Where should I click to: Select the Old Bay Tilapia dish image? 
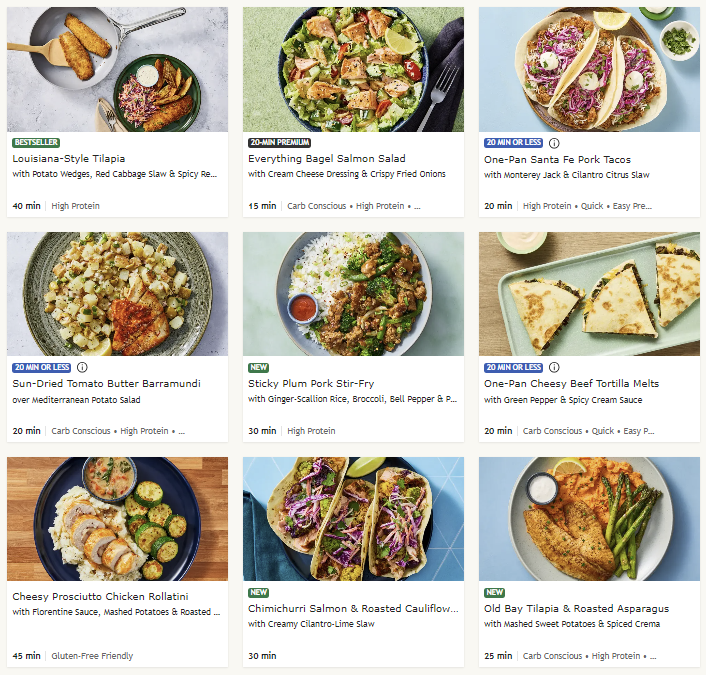[x=589, y=519]
